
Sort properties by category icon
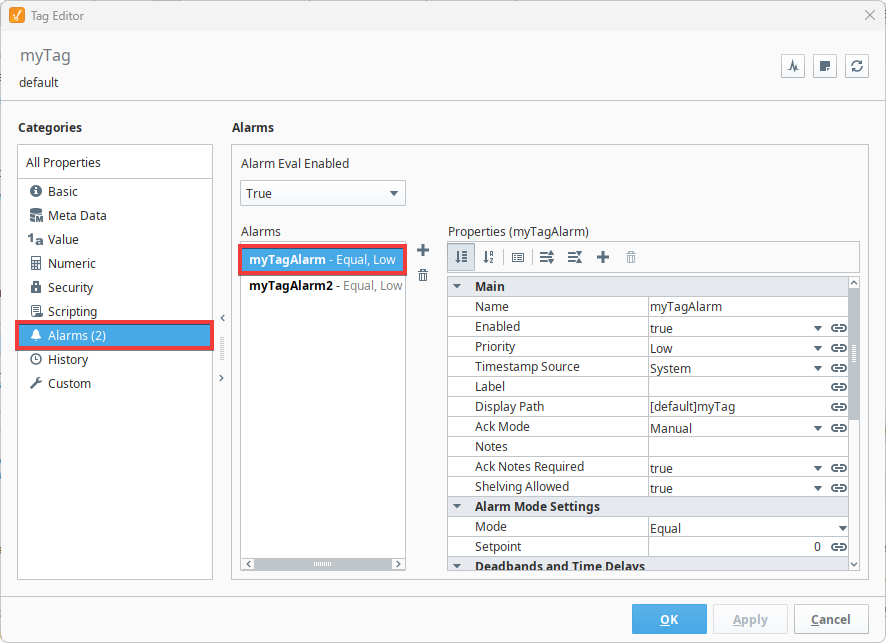(x=461, y=258)
